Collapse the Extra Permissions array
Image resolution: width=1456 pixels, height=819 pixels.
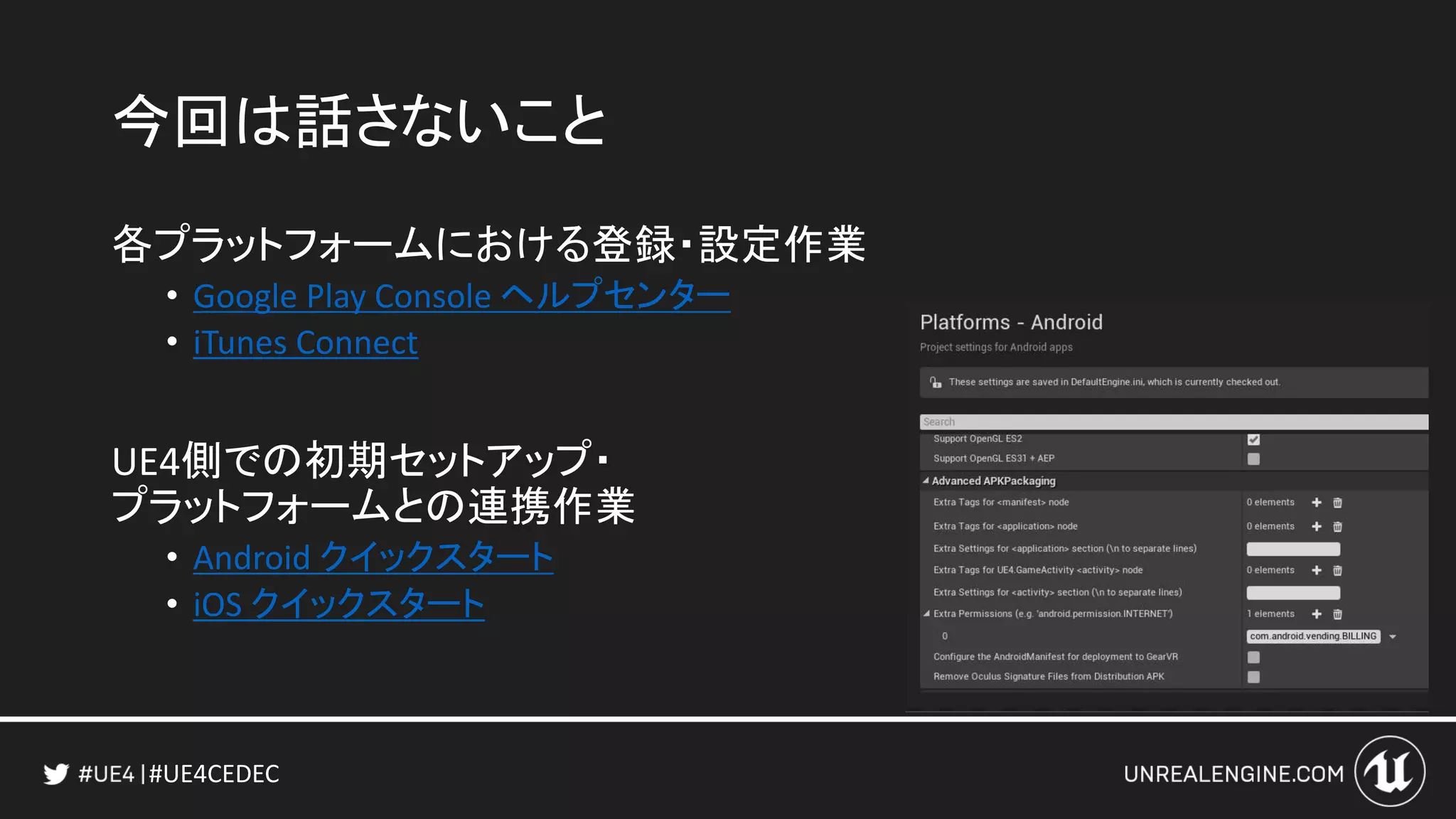coord(926,614)
